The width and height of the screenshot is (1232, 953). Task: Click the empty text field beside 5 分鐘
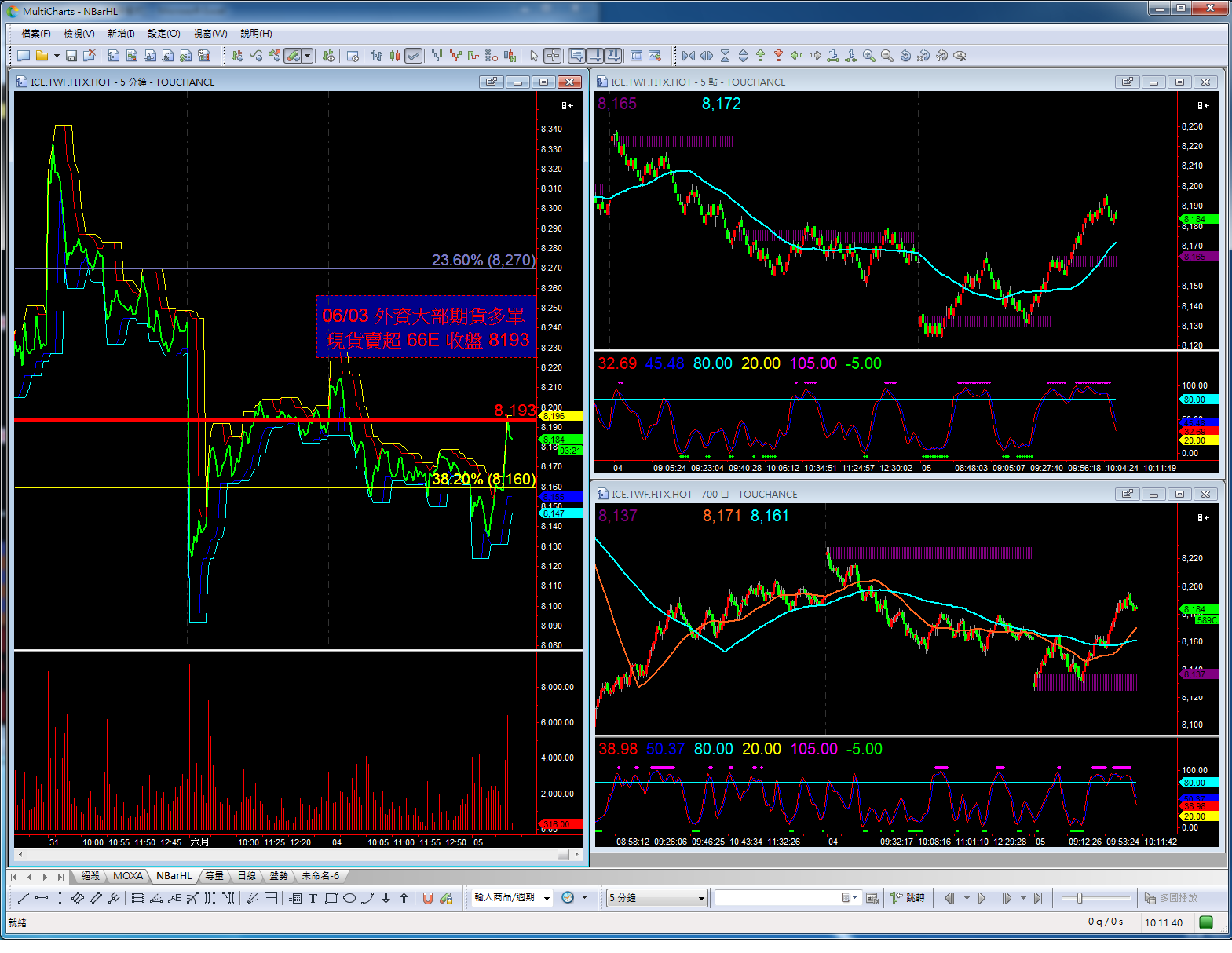coord(788,898)
